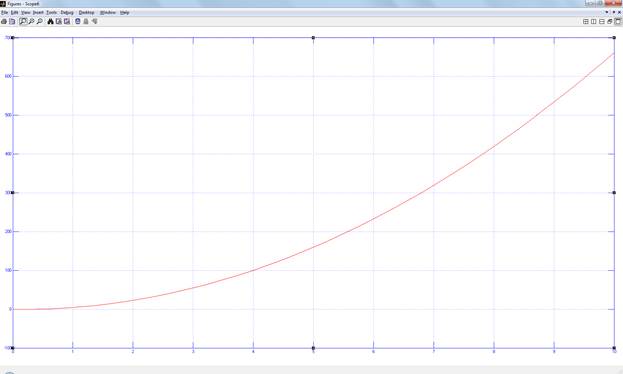Toggle the floating scope icon
The width and height of the screenshot is (623, 374).
[78, 21]
